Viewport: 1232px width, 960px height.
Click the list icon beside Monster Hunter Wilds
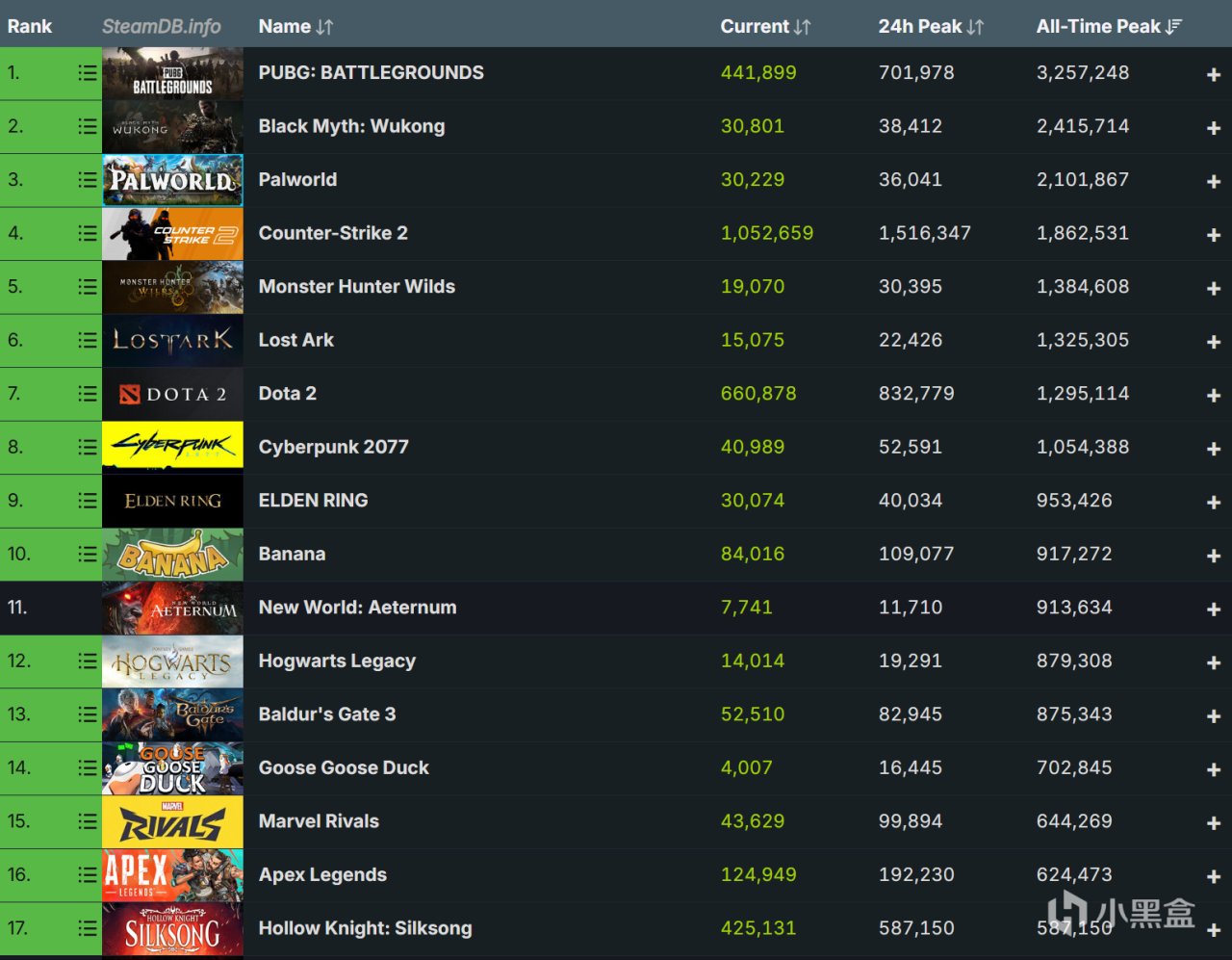pyautogui.click(x=88, y=287)
